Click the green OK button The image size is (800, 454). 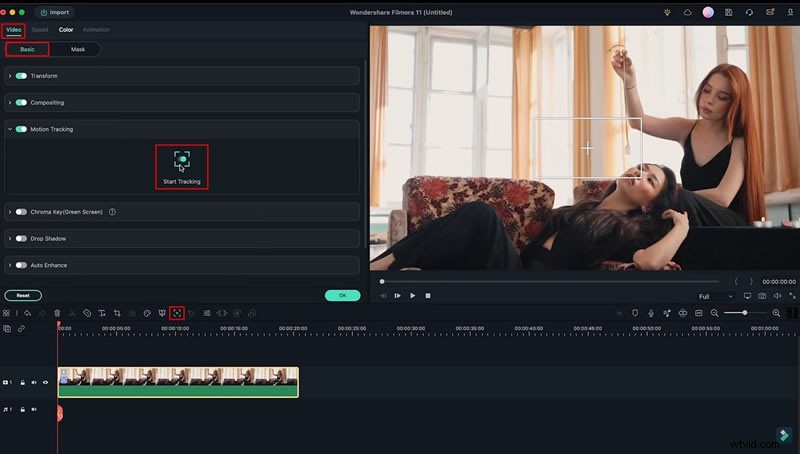[342, 295]
